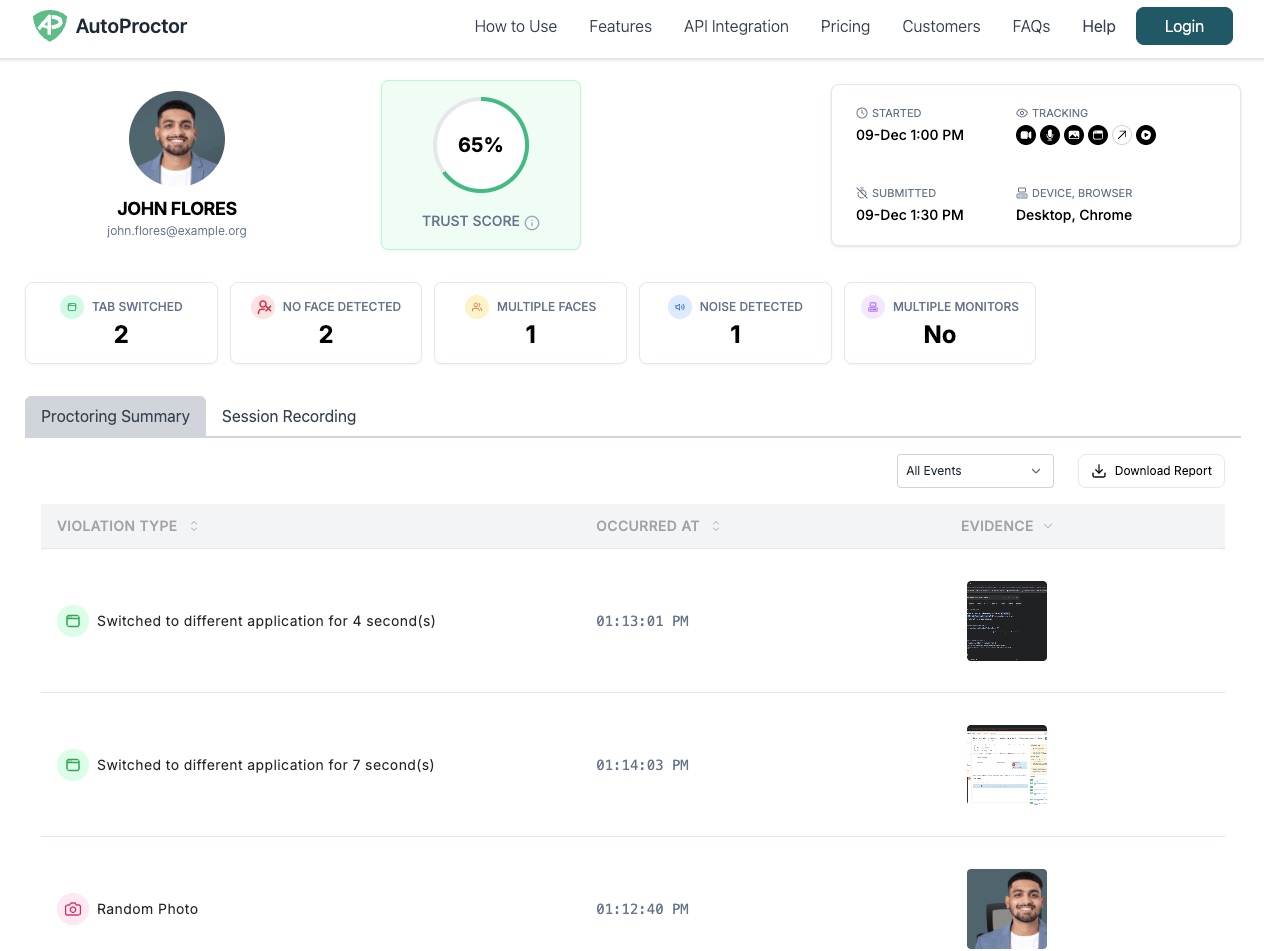Click the Login button
This screenshot has width=1264, height=951.
click(1184, 26)
